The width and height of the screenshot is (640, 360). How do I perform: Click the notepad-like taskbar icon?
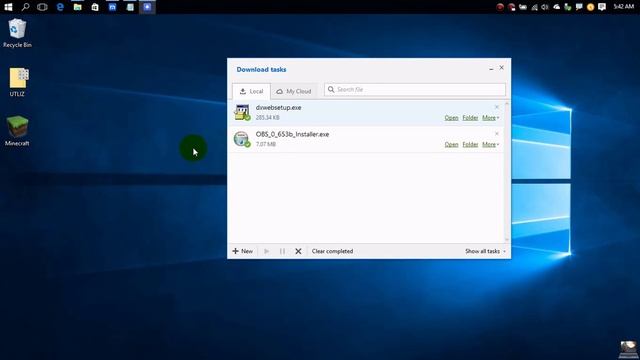(x=130, y=7)
